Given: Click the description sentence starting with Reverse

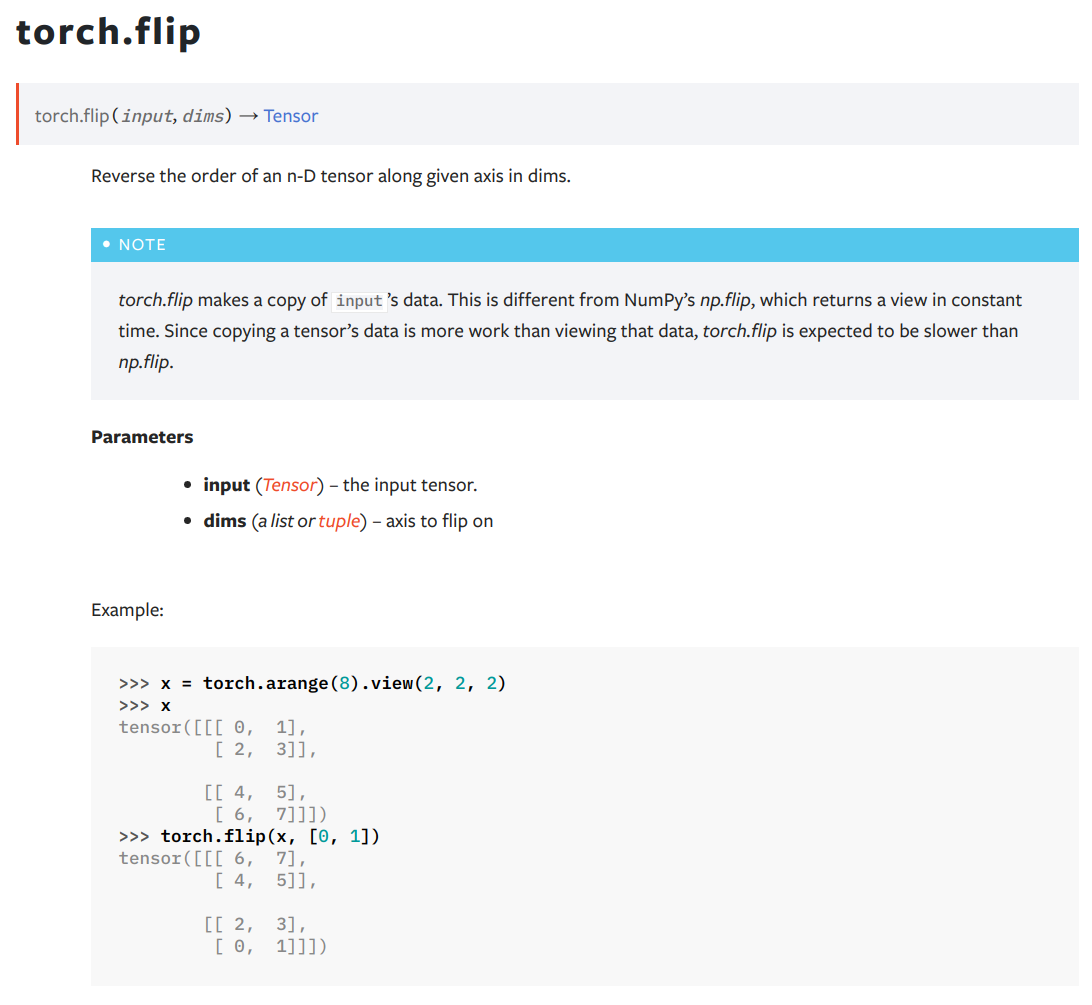Looking at the screenshot, I should coord(330,177).
